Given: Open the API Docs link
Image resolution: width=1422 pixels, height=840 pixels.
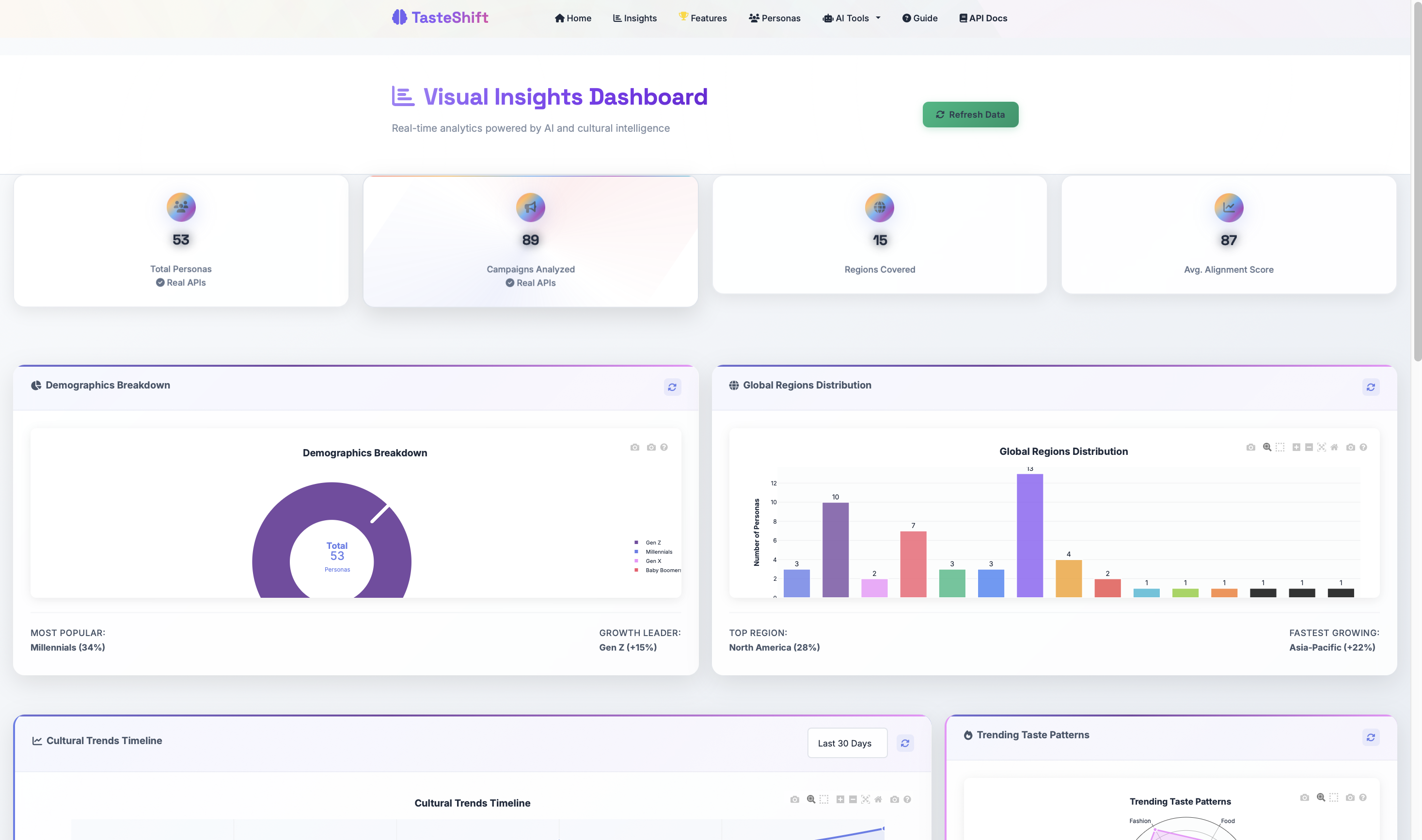Looking at the screenshot, I should [983, 18].
